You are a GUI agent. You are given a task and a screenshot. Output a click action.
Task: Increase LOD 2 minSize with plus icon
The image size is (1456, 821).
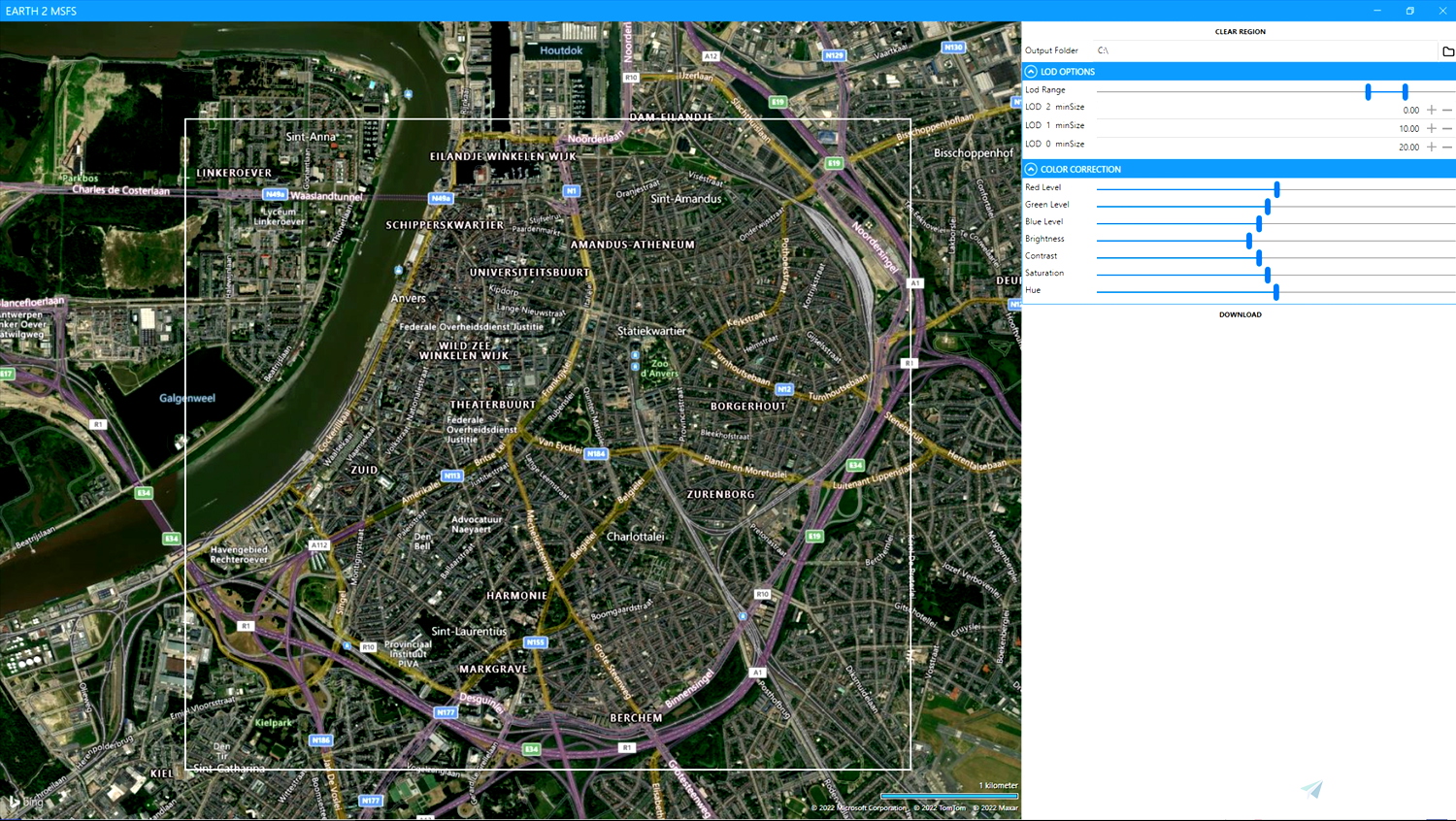[1430, 110]
